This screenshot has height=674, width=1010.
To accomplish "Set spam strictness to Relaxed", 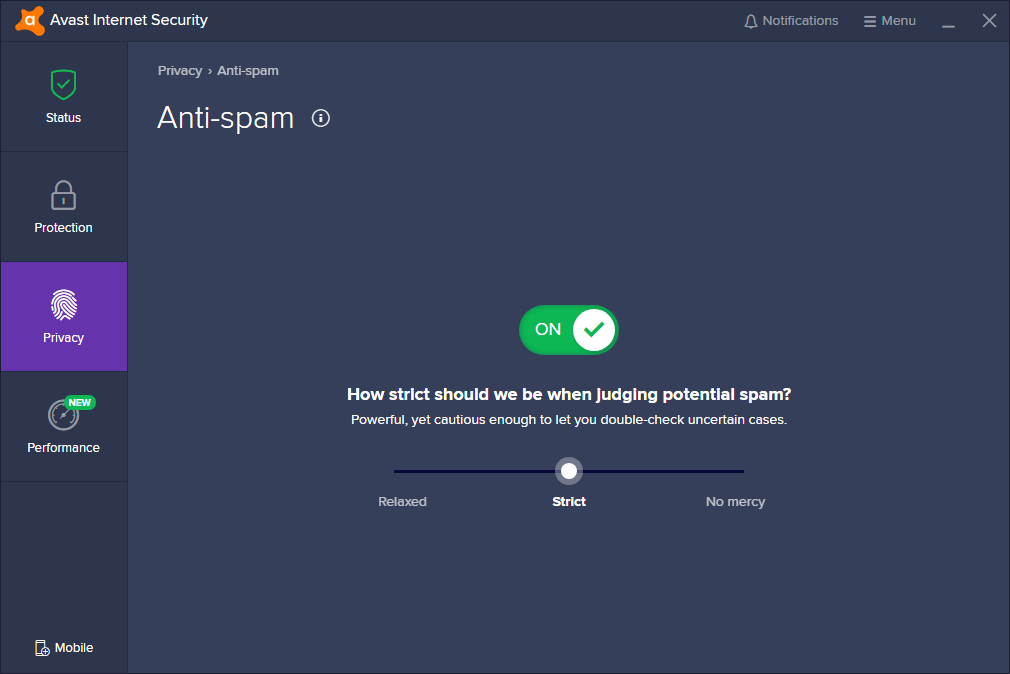I will tap(403, 501).
